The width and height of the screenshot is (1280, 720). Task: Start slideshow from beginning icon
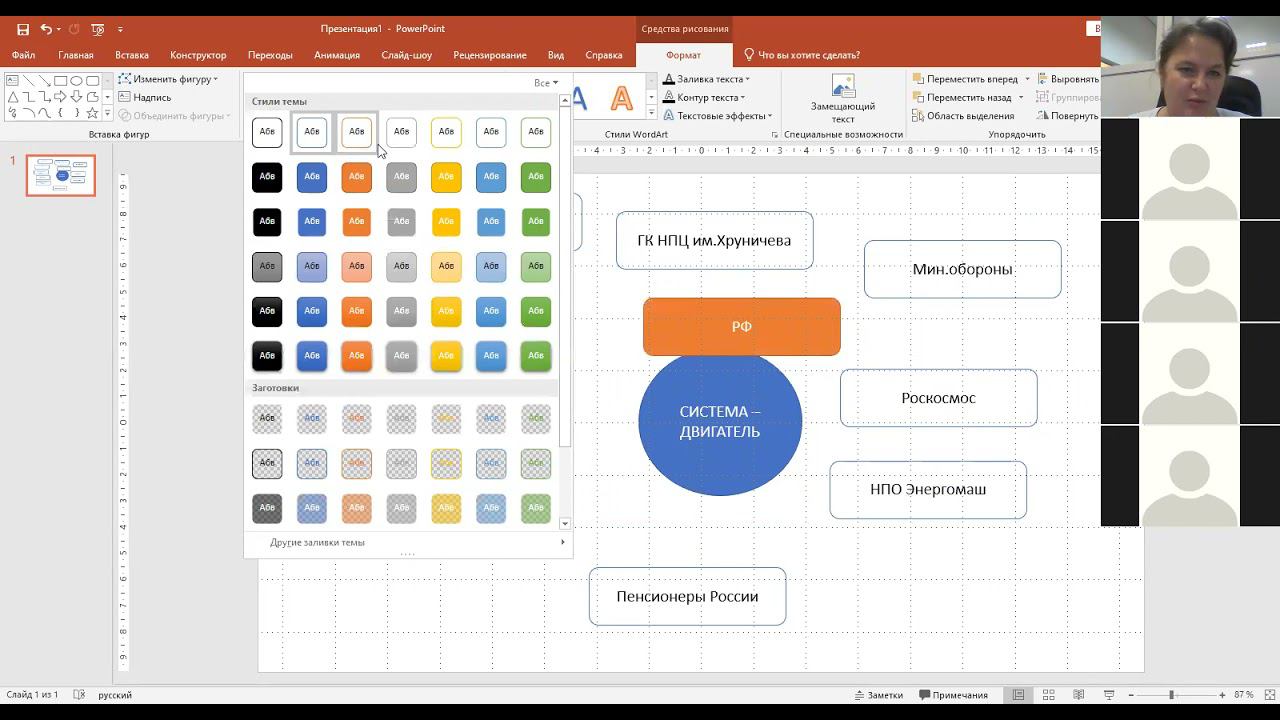click(97, 30)
